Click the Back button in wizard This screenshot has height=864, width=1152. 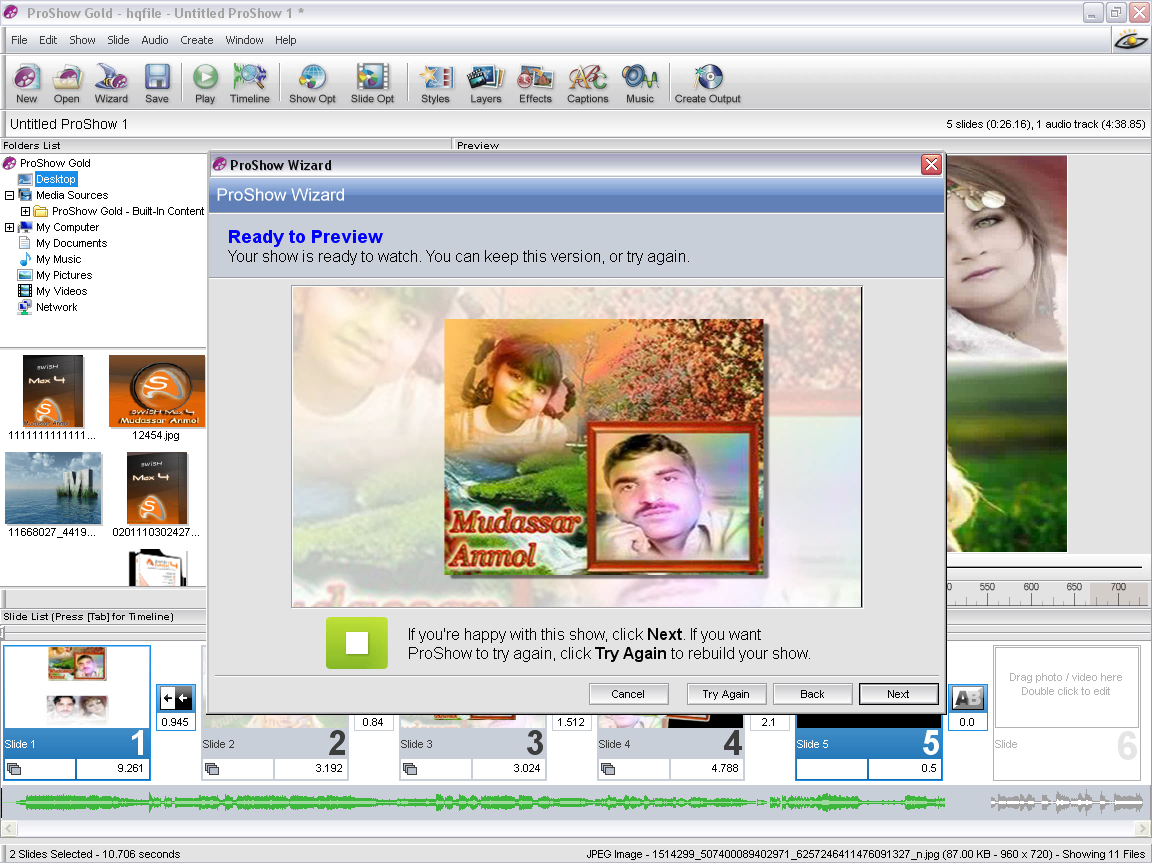point(812,694)
